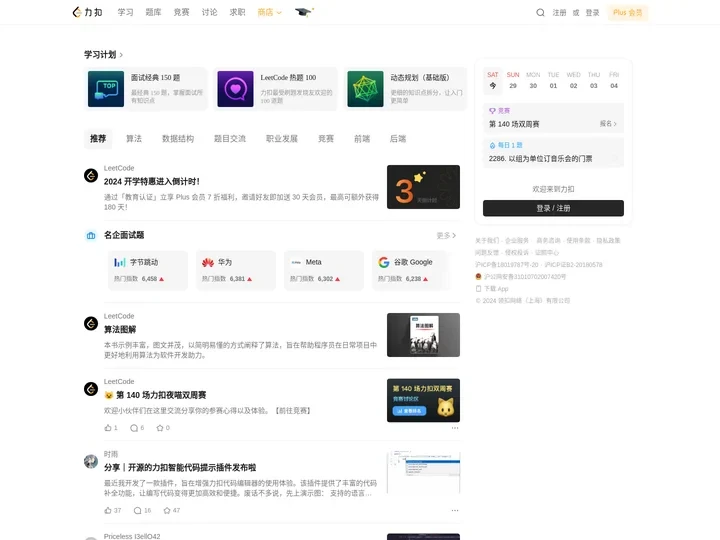
Task: Expand the 商店 dropdown menu
Action: pyautogui.click(x=270, y=12)
